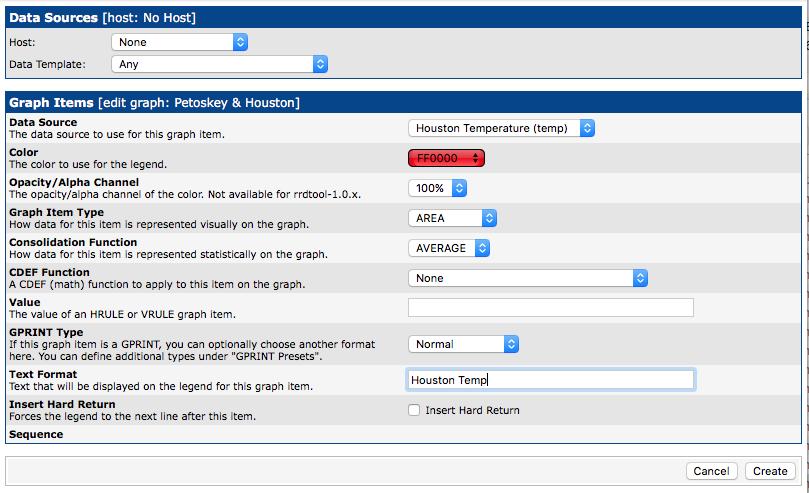Pick a color from the FF0000 swatch
Image resolution: width=809 pixels, height=493 pixels.
[x=446, y=158]
